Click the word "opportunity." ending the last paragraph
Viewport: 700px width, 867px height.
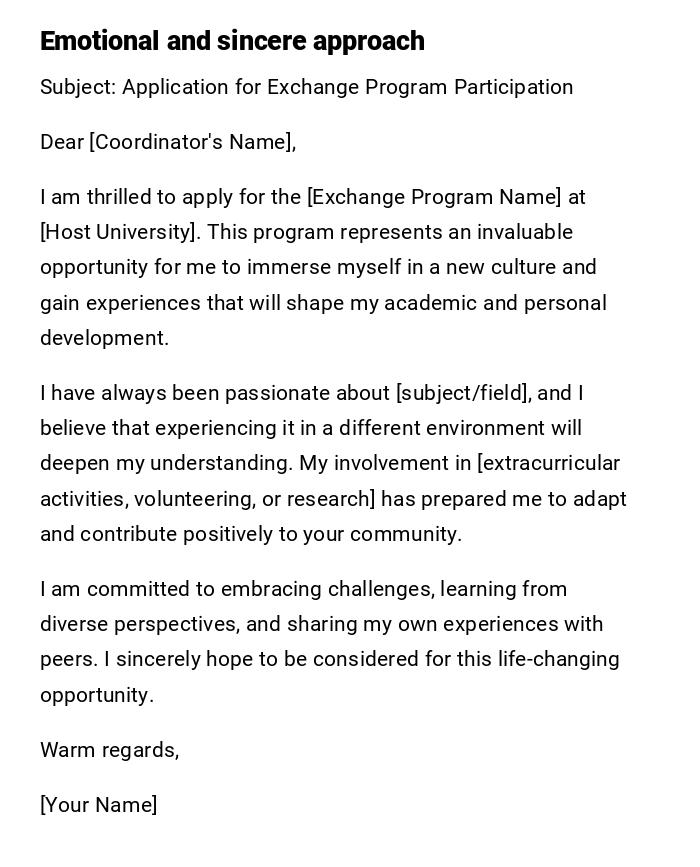point(97,695)
